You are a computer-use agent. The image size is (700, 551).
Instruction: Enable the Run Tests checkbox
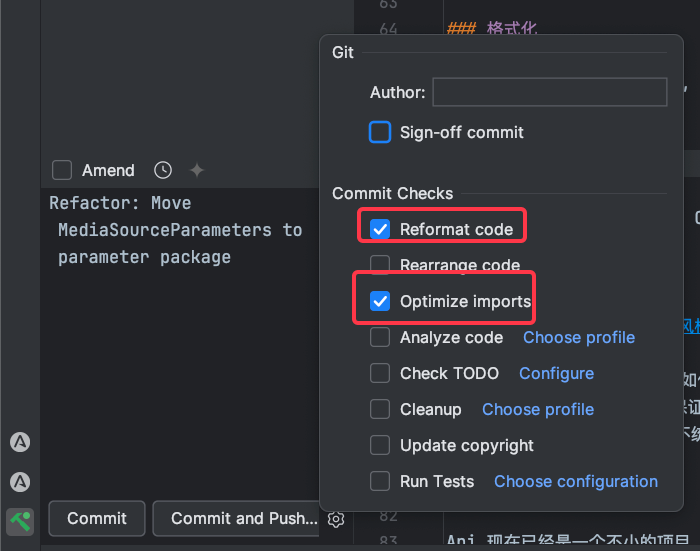(x=380, y=481)
